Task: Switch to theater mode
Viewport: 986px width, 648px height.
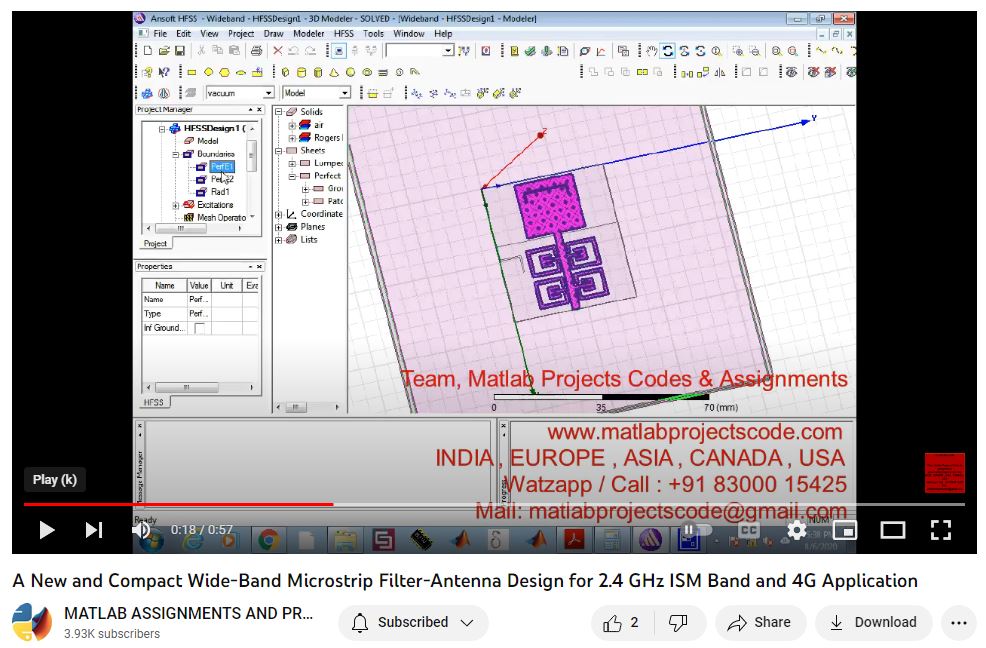Action: click(x=892, y=530)
